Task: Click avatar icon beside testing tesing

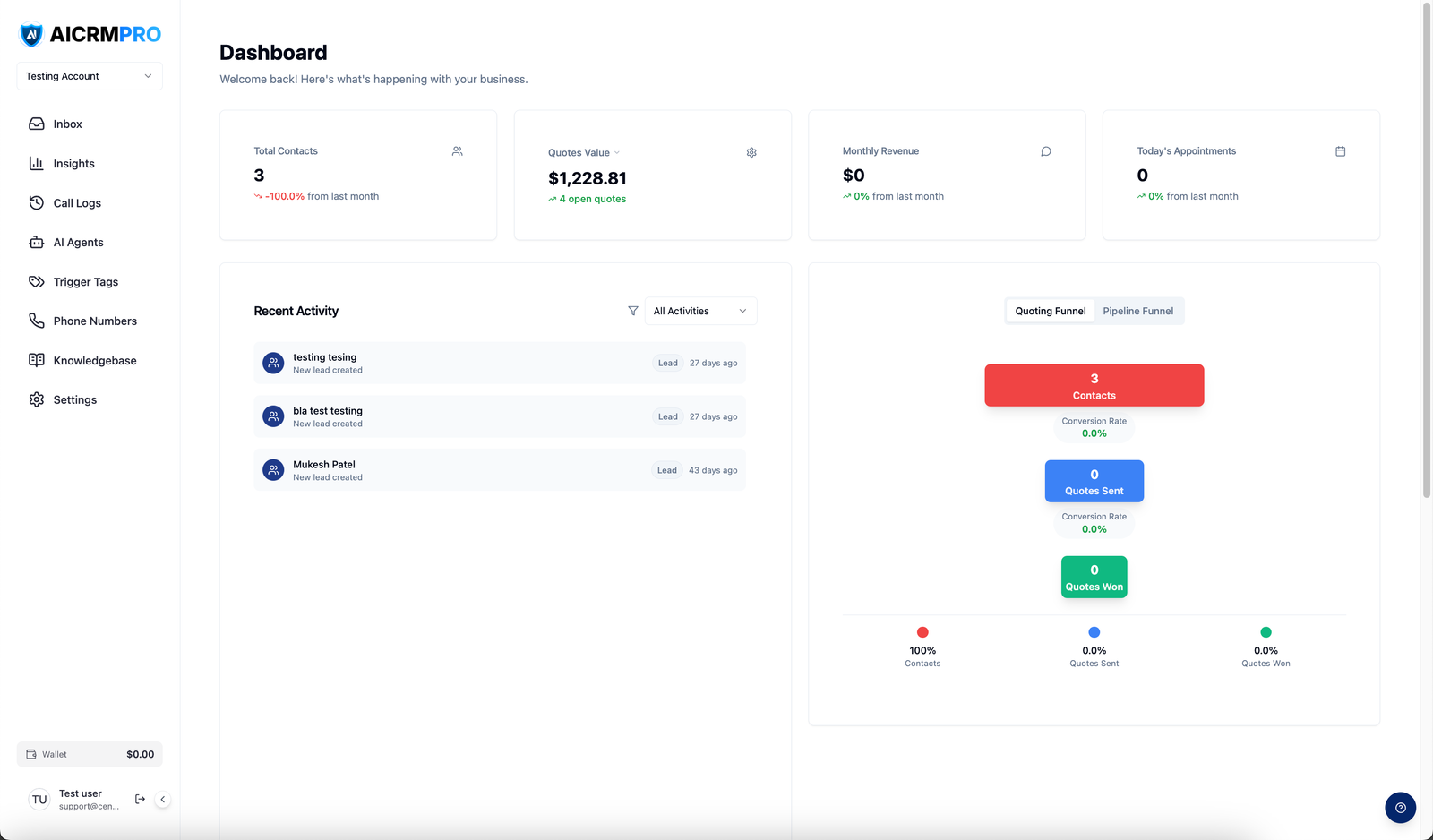Action: (x=273, y=363)
